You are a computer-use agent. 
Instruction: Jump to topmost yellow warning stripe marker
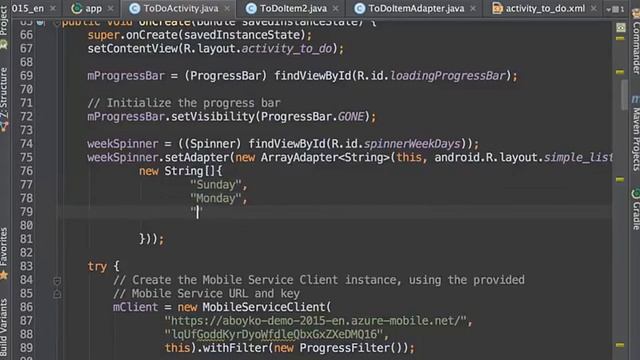click(620, 38)
